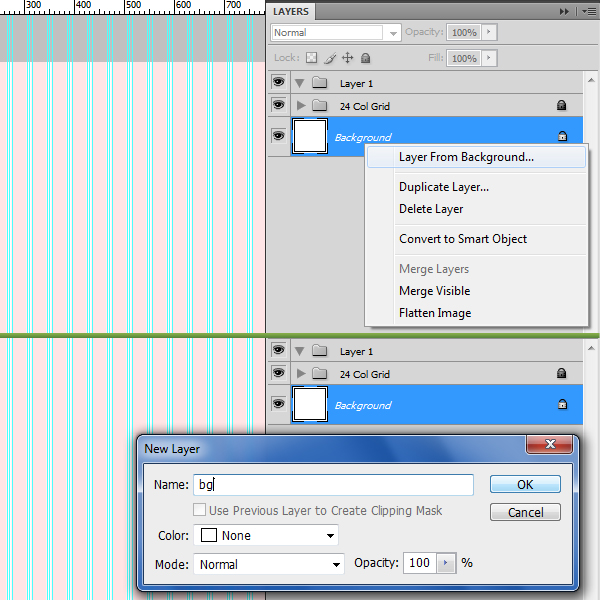
Task: Choose Convert to Smart Object
Action: coord(463,239)
